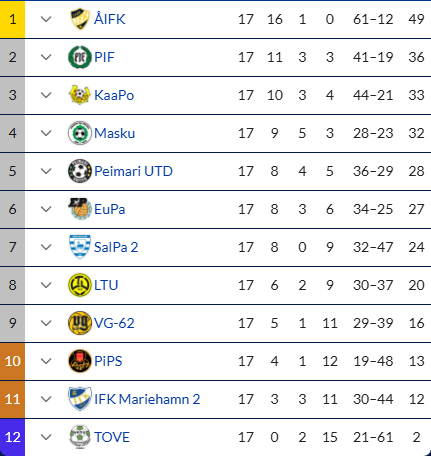
Task: Expand the SalPa 2 row chevron
Action: coord(46,247)
